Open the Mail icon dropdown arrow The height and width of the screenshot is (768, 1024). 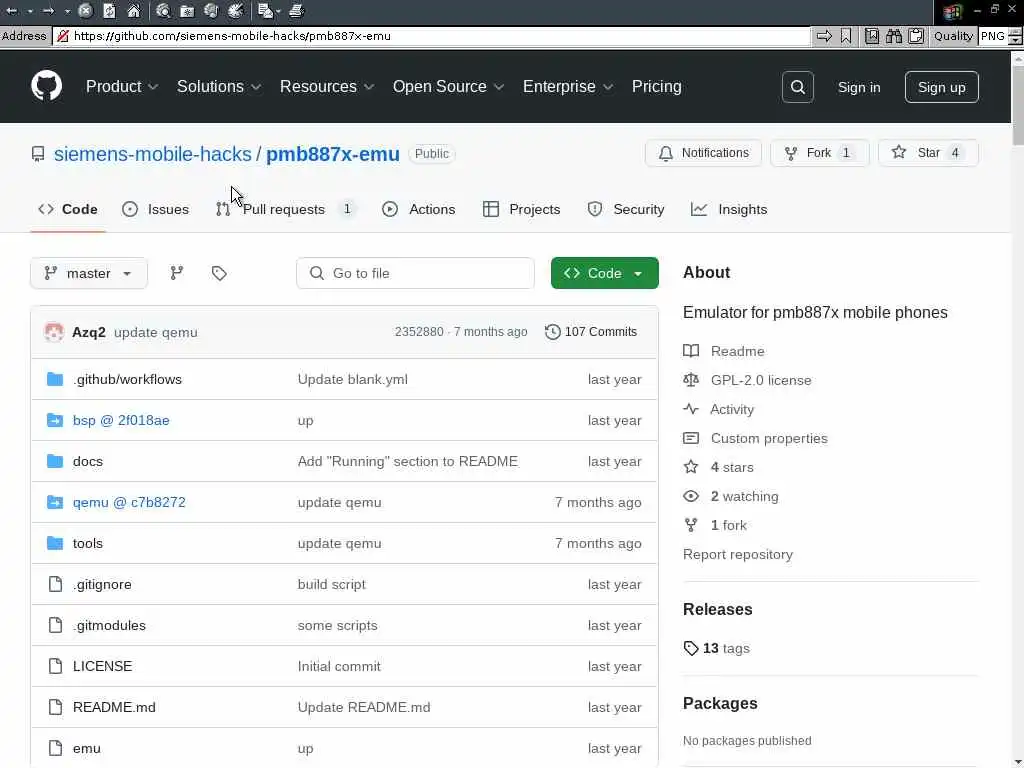[x=278, y=11]
